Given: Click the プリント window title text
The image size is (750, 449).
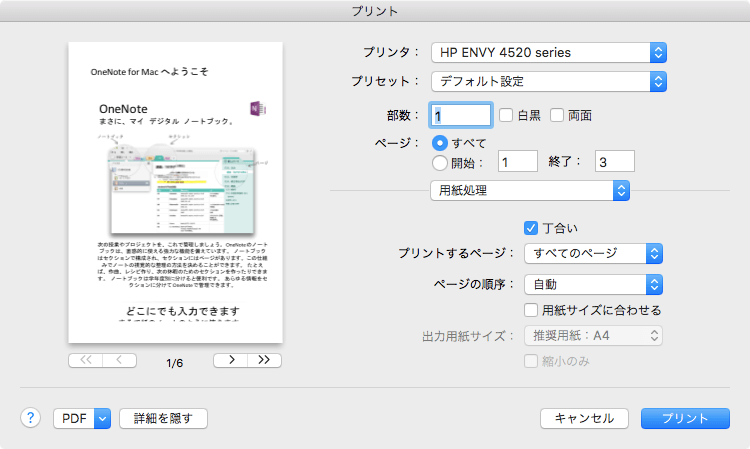Looking at the screenshot, I should tap(375, 11).
